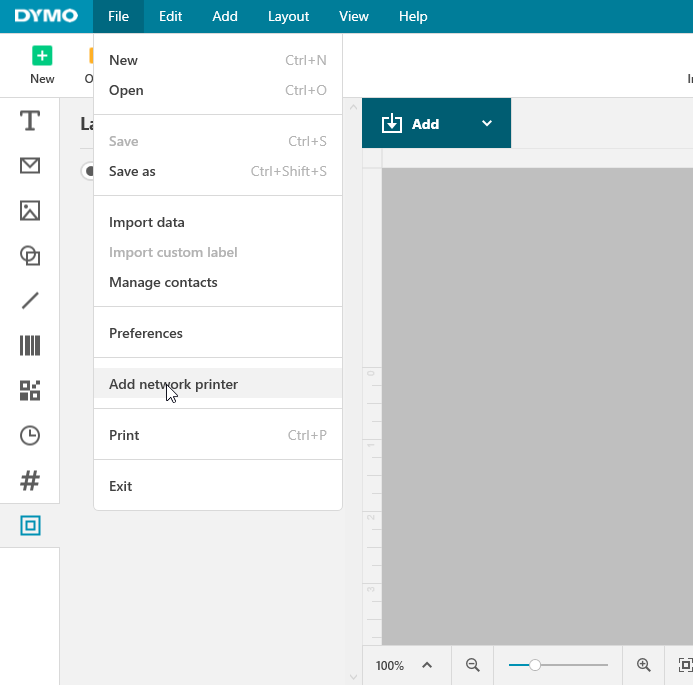693x685 pixels.
Task: Select the Text object tool
Action: coord(30,121)
